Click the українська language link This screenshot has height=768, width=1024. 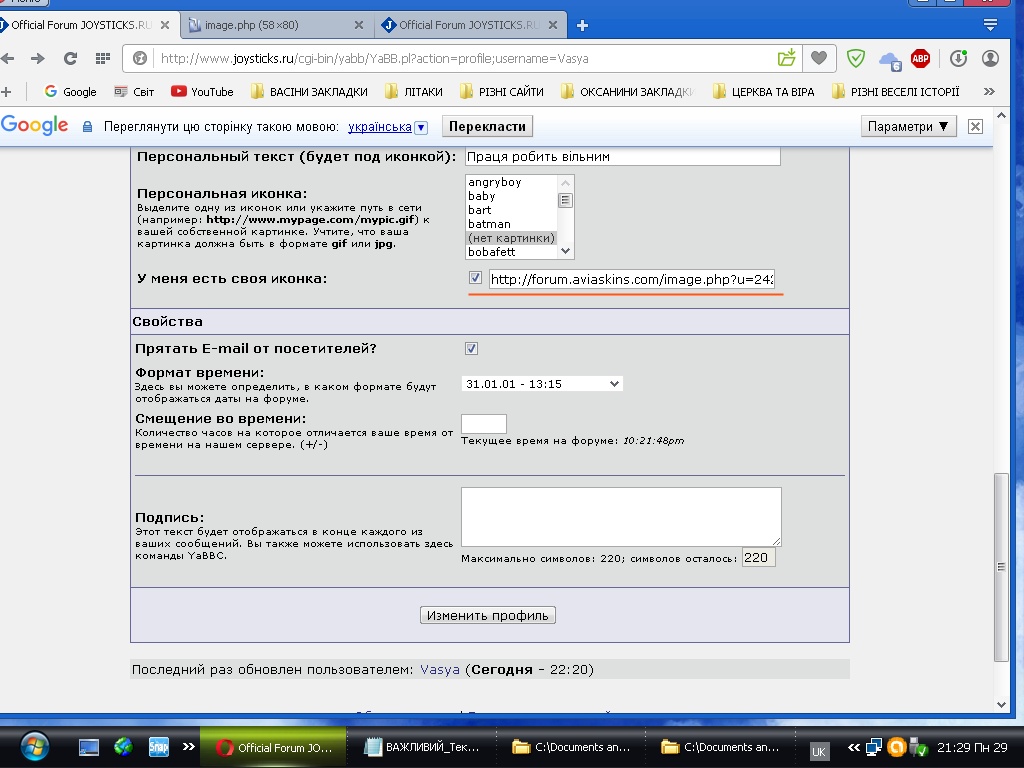379,127
